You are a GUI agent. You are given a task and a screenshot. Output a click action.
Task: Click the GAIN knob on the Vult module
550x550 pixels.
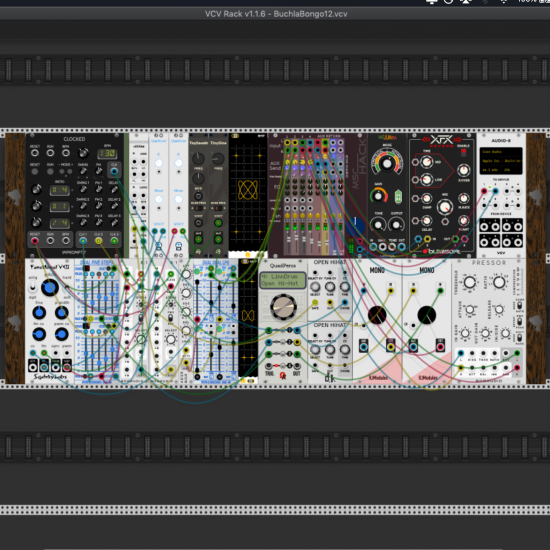[x=378, y=196]
